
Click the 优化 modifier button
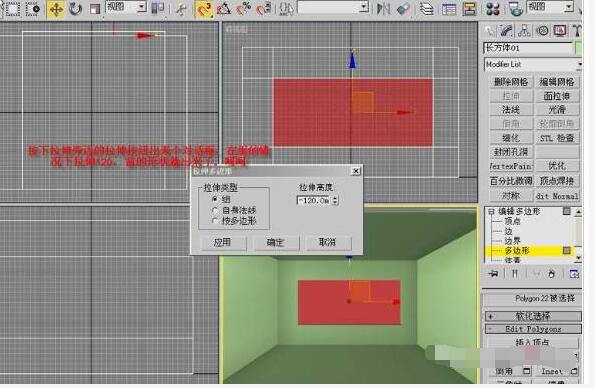coord(557,166)
